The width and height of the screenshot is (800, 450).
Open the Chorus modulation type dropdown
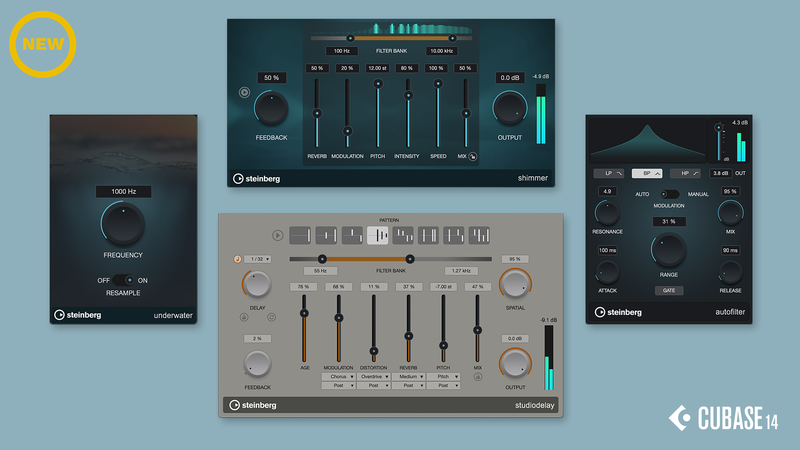point(338,377)
